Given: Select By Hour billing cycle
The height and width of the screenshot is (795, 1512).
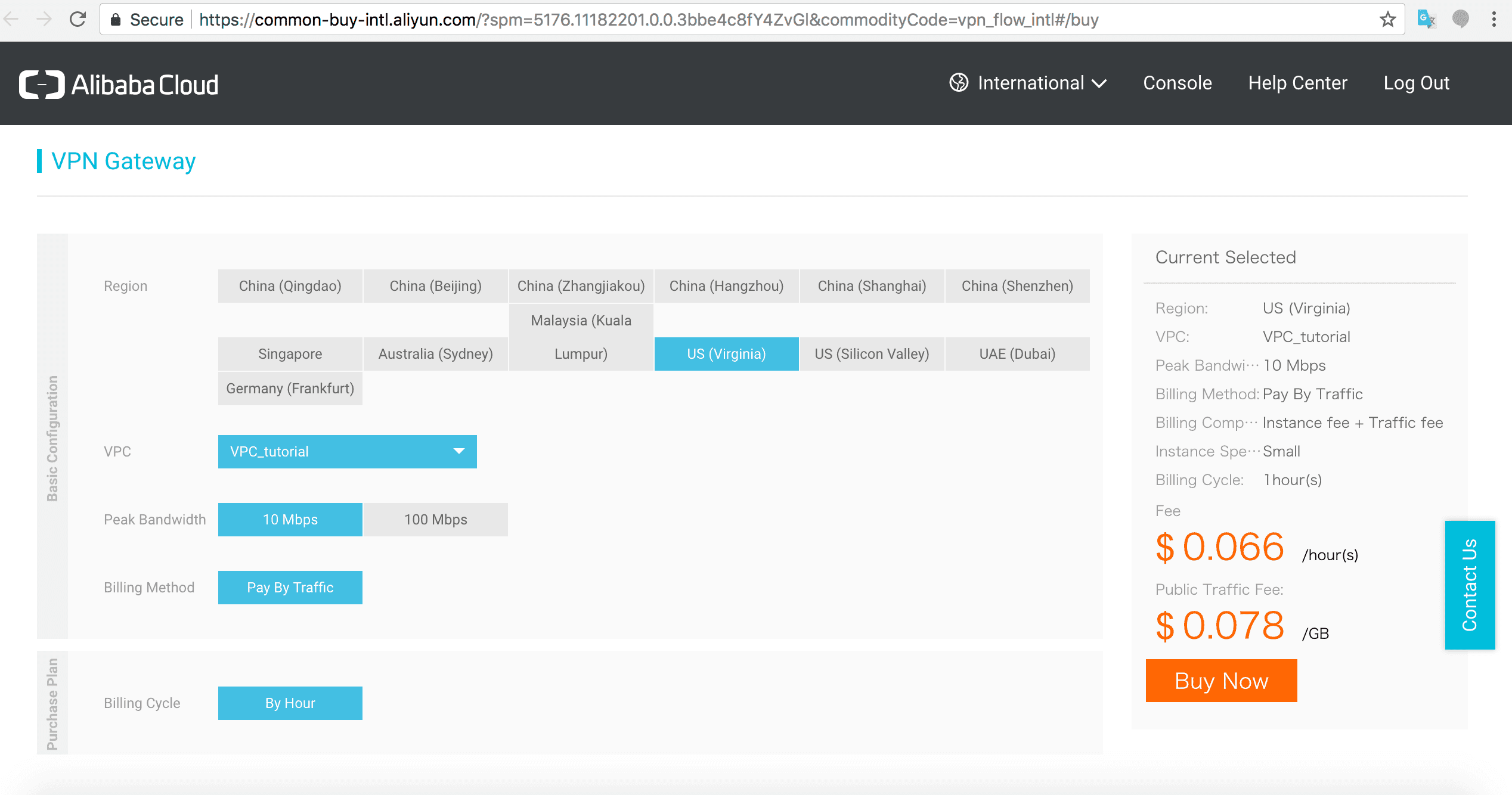Looking at the screenshot, I should point(290,703).
